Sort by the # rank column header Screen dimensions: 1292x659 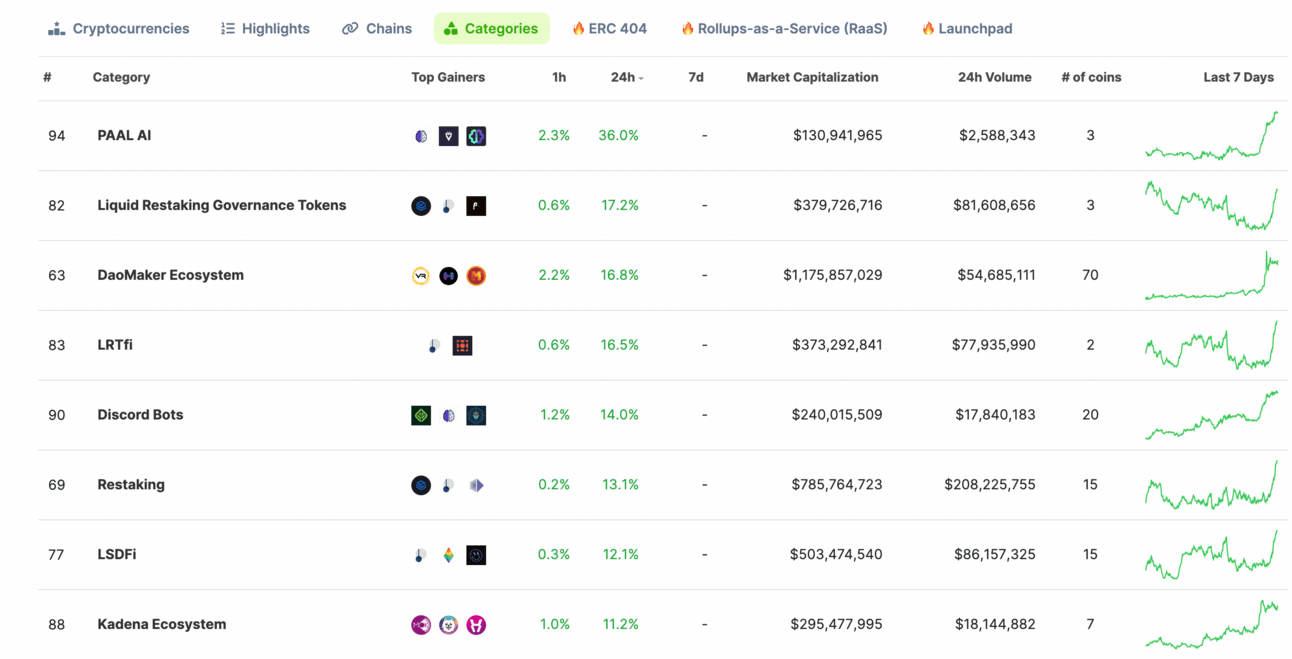[x=47, y=77]
